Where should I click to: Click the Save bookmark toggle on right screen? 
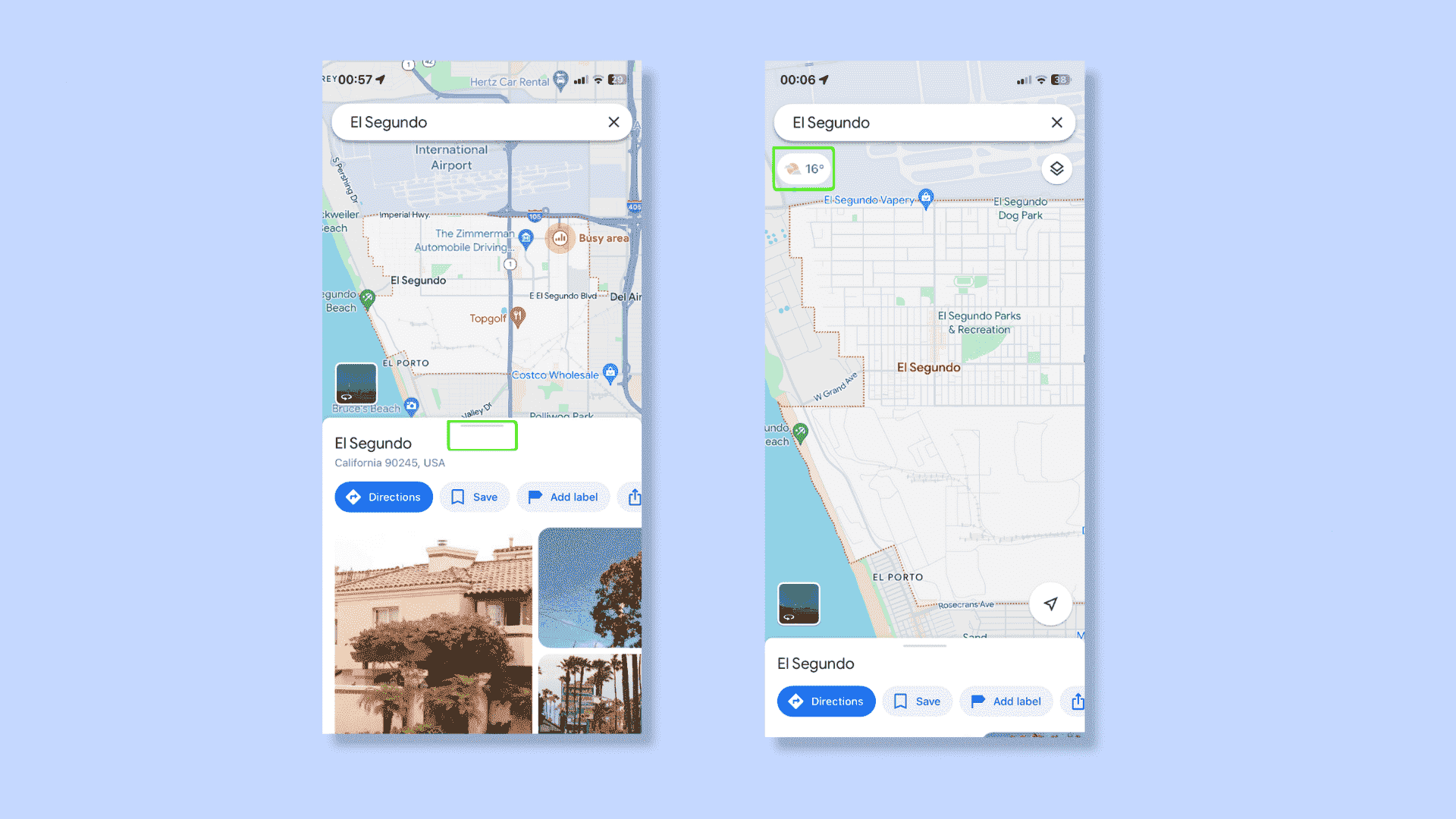click(917, 701)
